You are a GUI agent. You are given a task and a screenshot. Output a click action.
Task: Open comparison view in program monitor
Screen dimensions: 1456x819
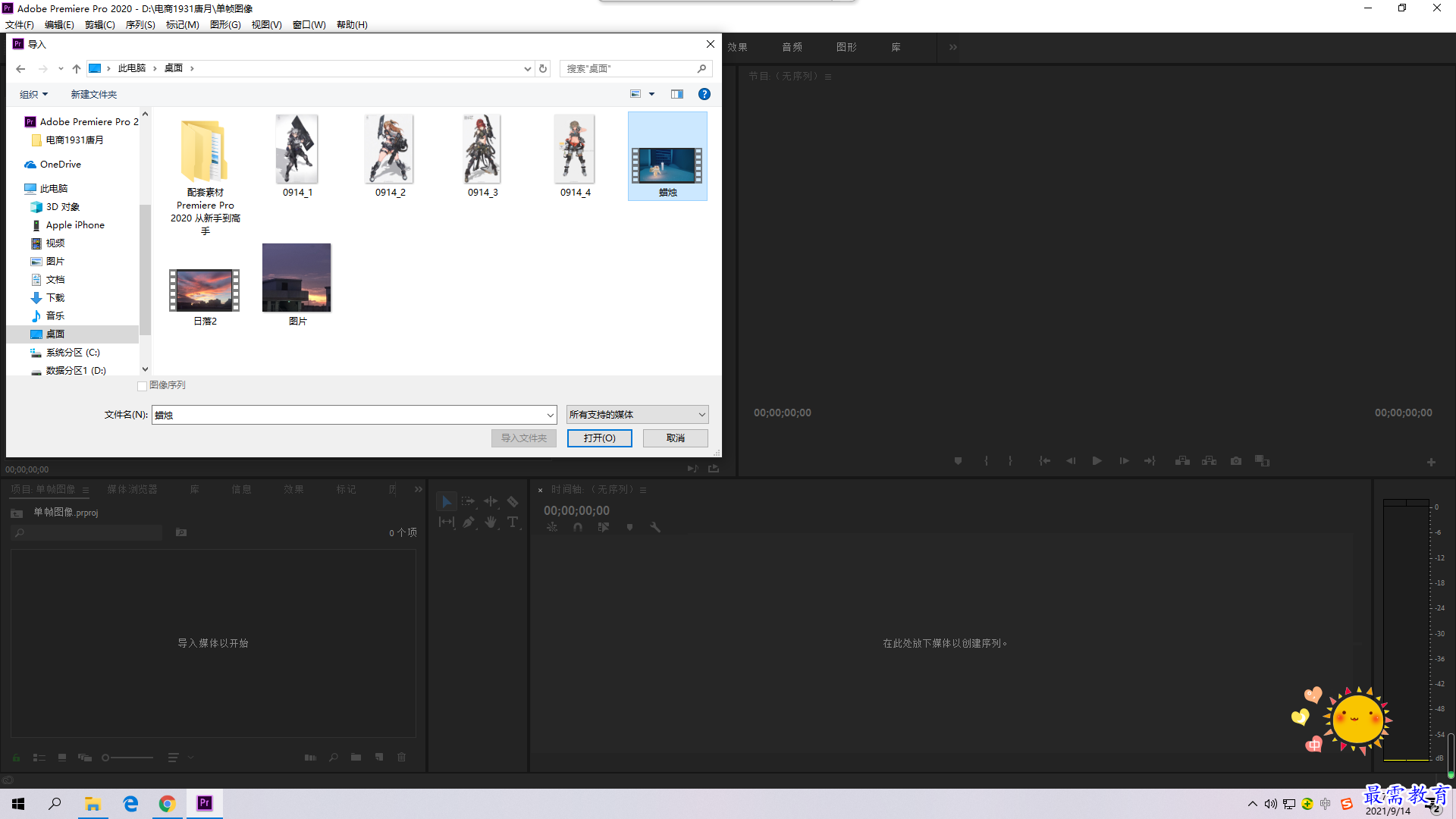(x=1262, y=461)
